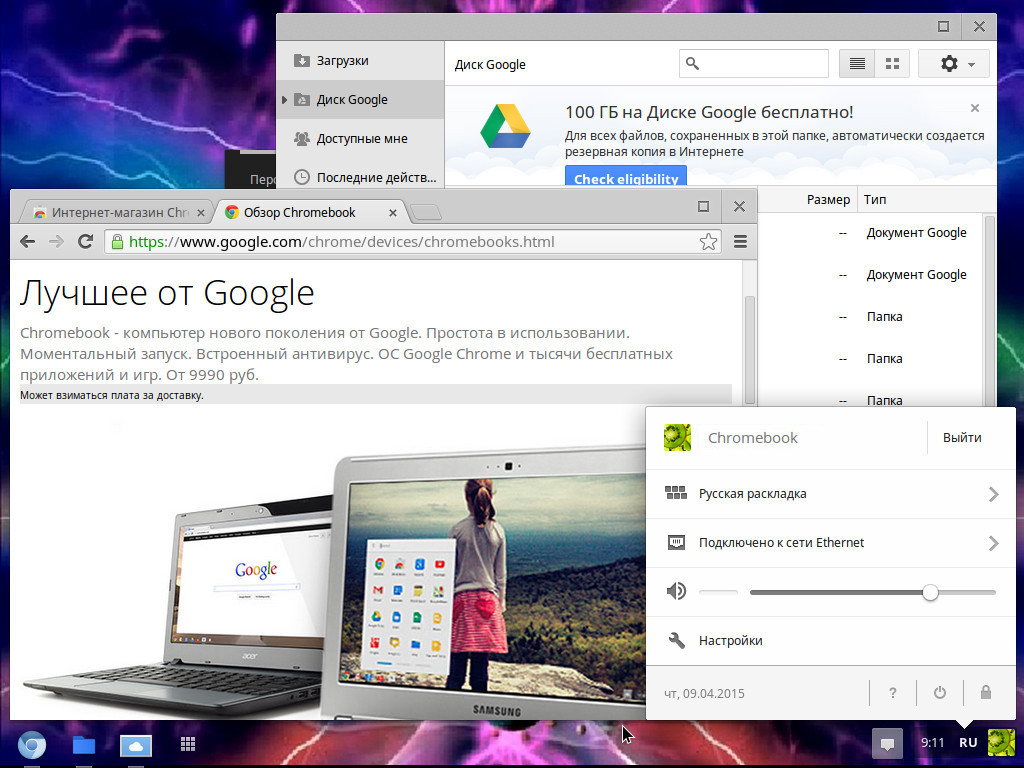The width and height of the screenshot is (1024, 768).
Task: Open the cloud app icon on shelf
Action: 136,745
